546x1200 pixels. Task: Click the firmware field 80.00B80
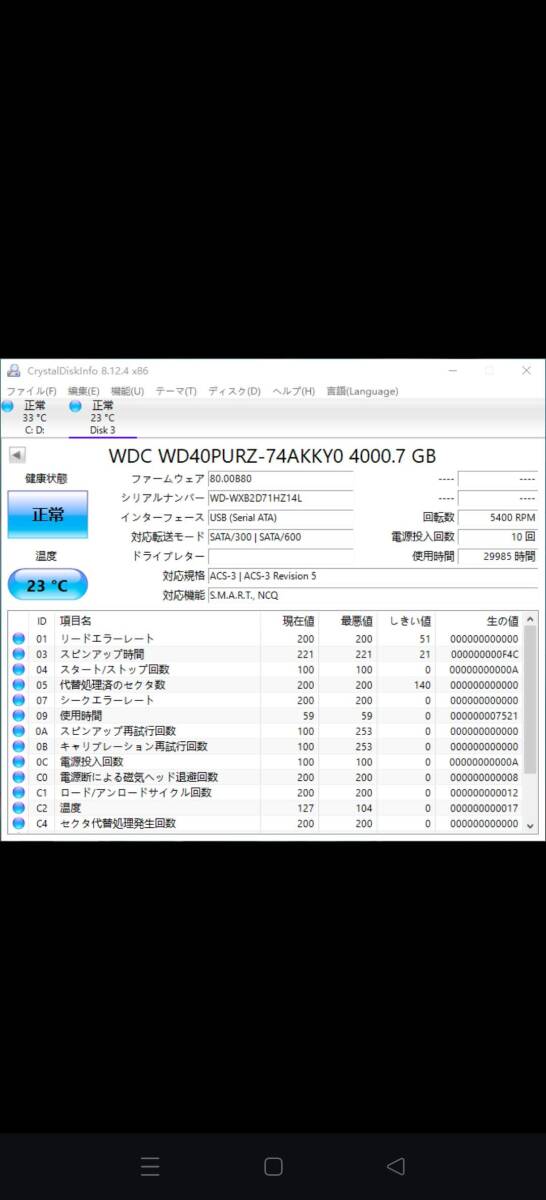(281, 479)
